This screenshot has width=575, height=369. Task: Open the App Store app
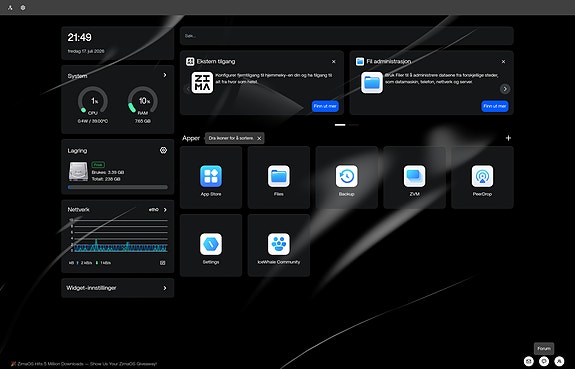coord(211,176)
